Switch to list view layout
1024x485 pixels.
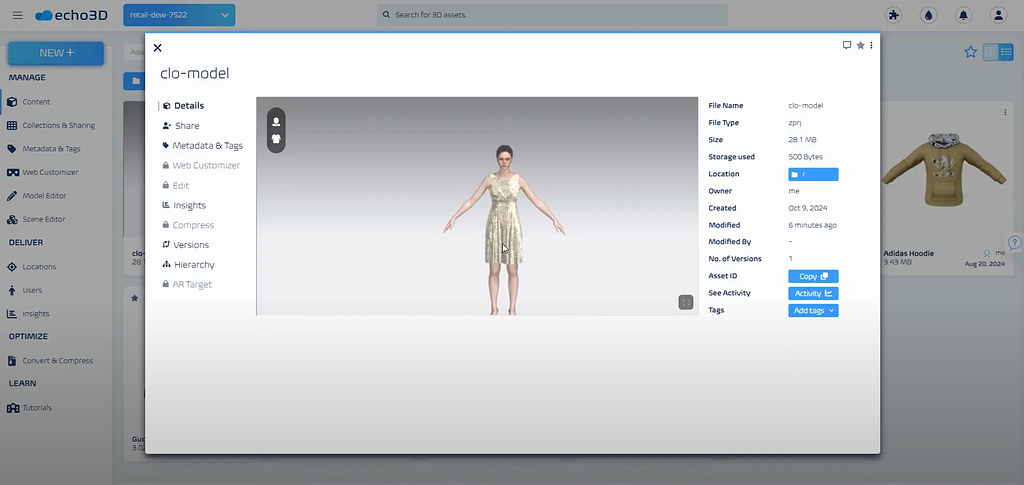coord(1006,52)
